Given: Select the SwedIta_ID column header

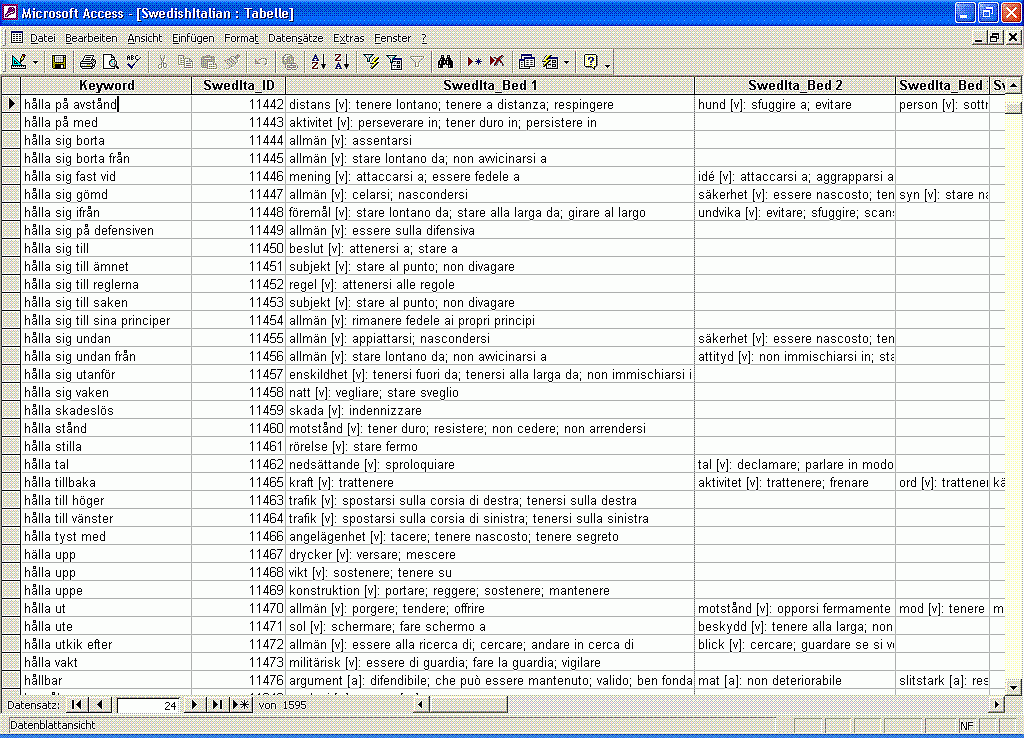Looking at the screenshot, I should click(238, 85).
